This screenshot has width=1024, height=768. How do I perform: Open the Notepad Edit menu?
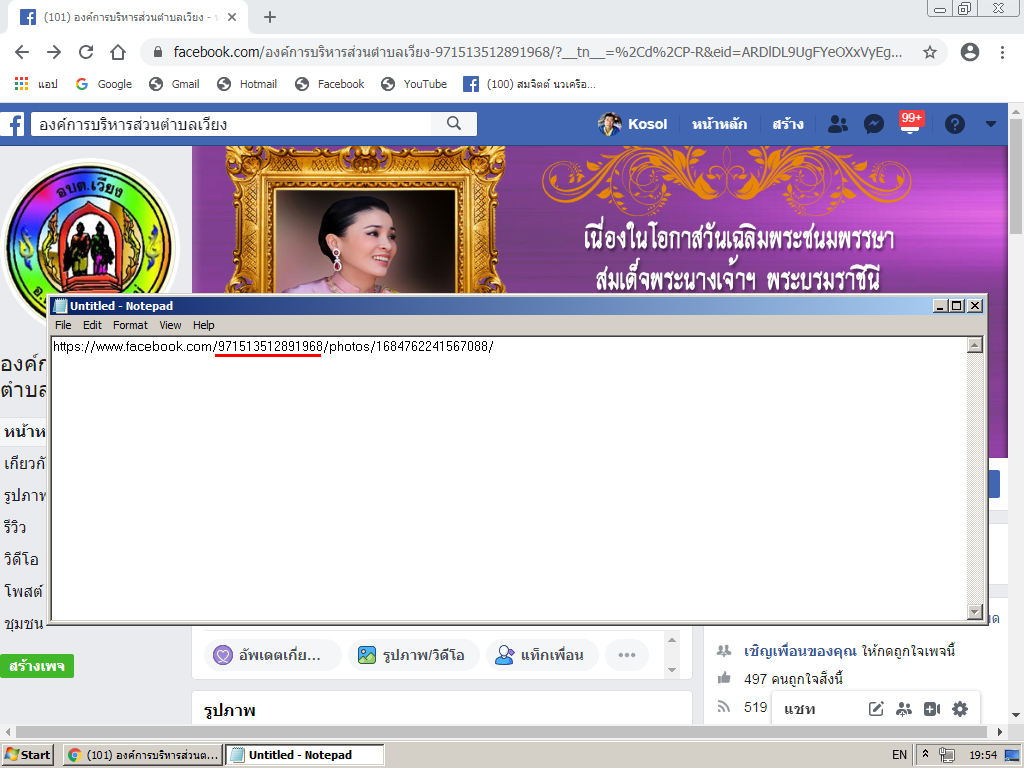[x=92, y=325]
